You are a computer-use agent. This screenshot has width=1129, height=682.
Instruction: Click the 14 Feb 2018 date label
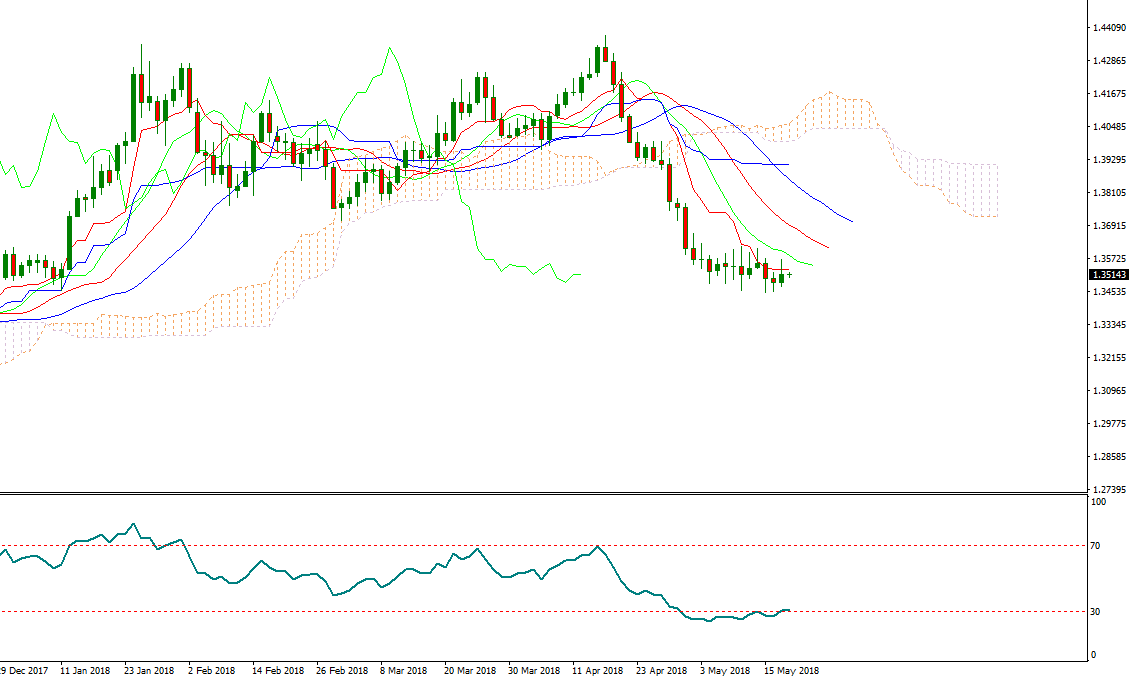(x=277, y=671)
